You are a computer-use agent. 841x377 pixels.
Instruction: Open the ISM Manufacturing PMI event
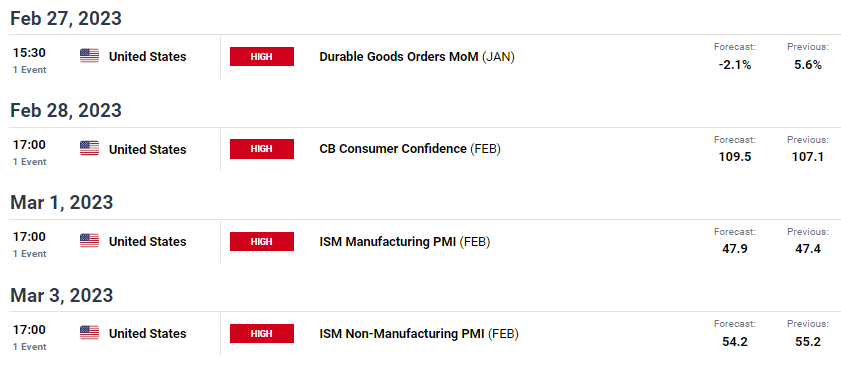click(x=404, y=241)
